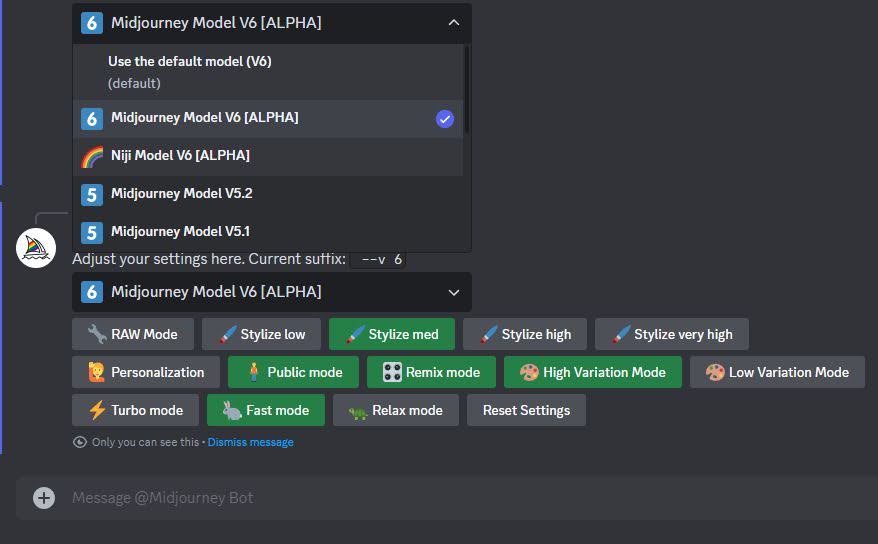The image size is (878, 544).
Task: Click Dismiss message link
Action: click(250, 442)
